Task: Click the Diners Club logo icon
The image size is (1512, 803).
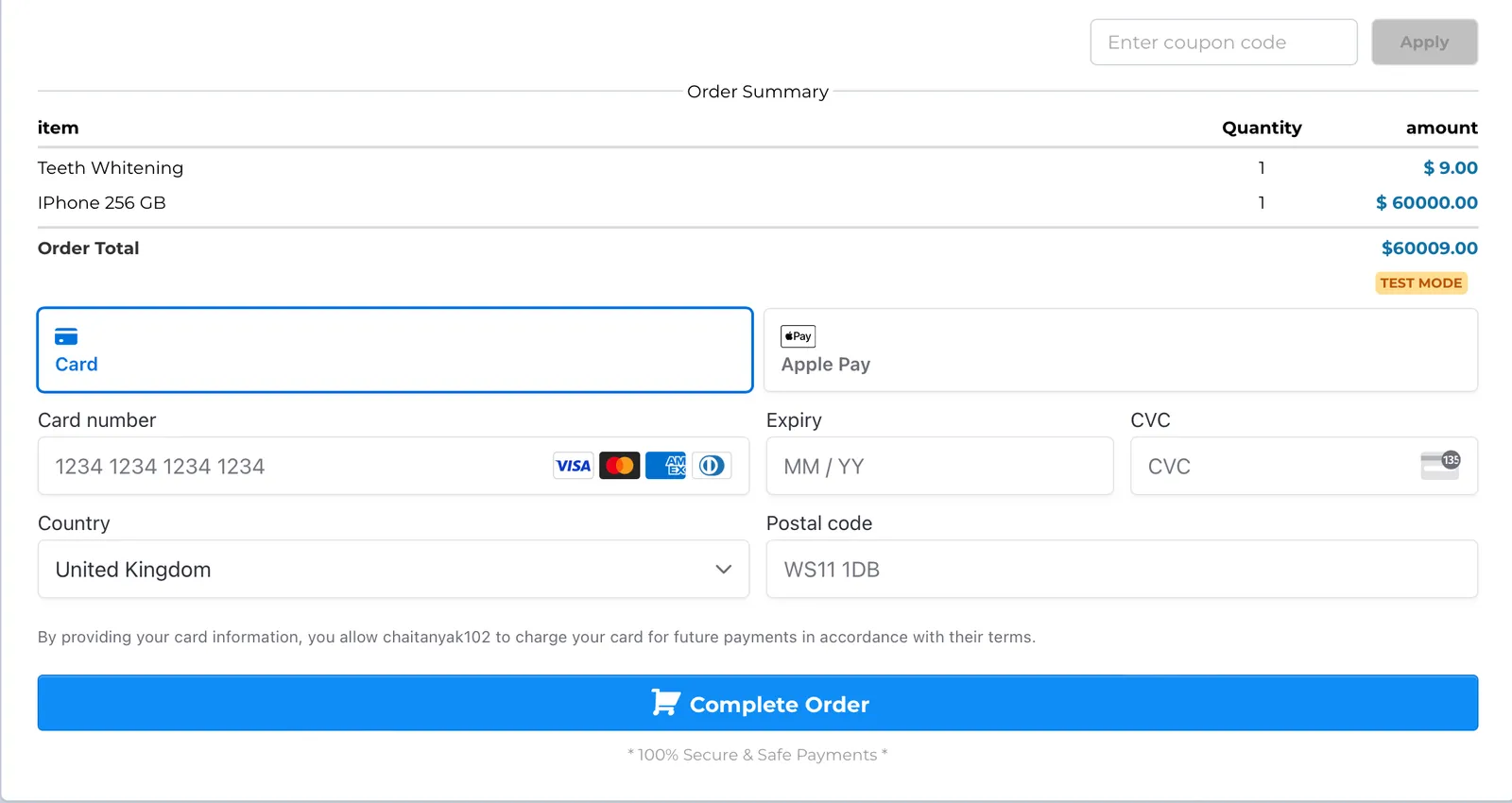Action: 712,466
